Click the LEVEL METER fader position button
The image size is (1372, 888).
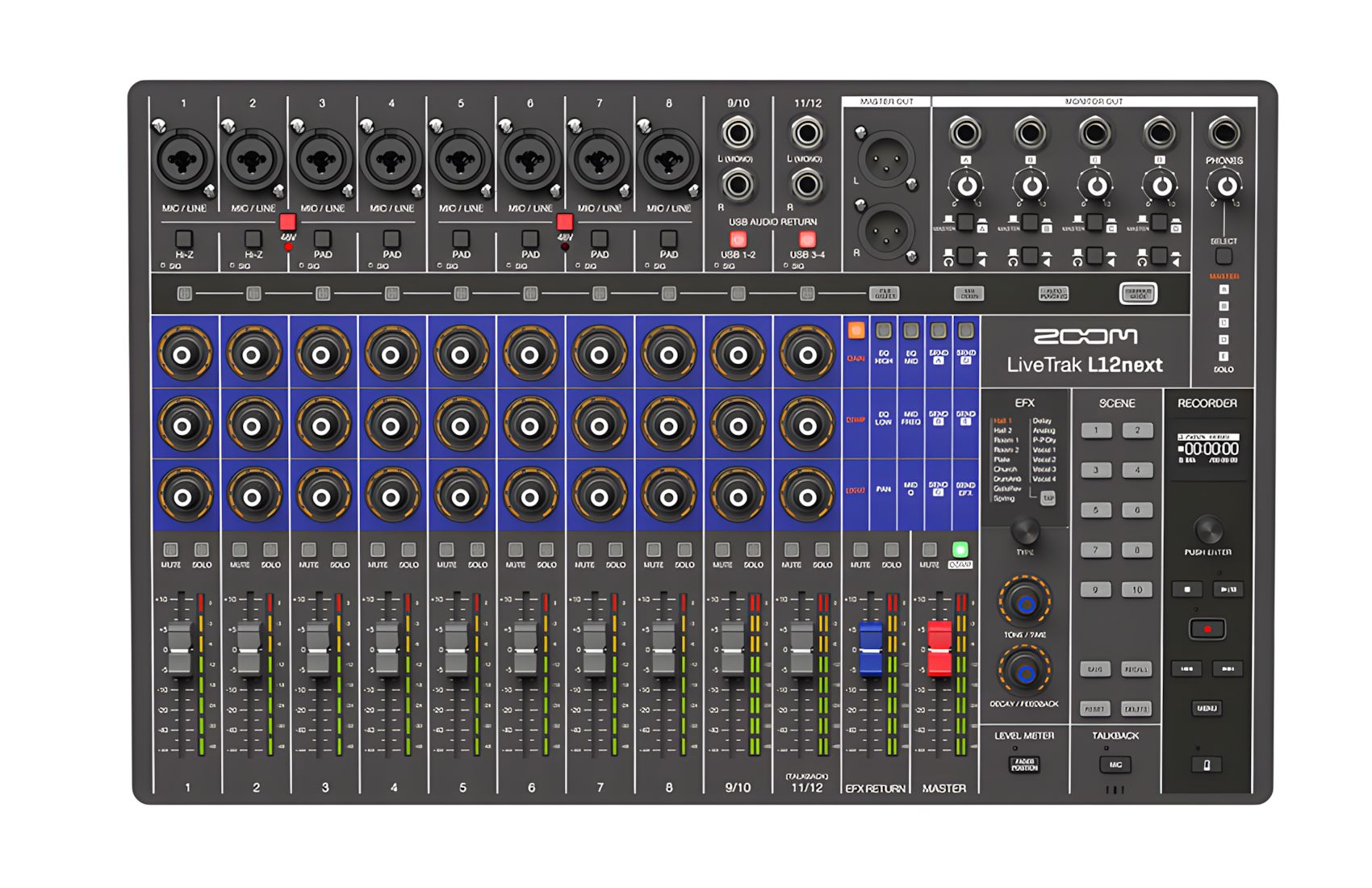coord(1024,764)
